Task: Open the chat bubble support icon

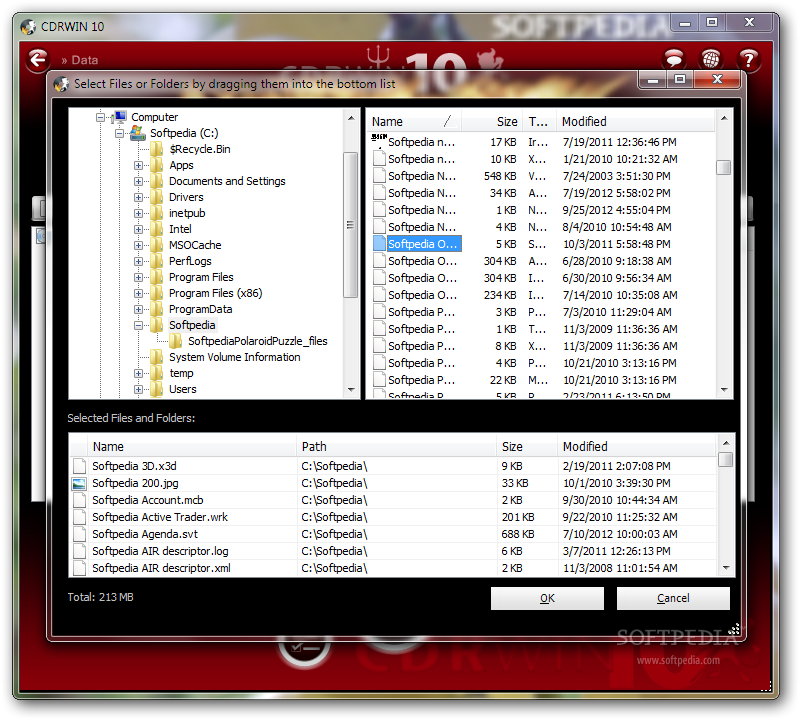Action: [673, 60]
